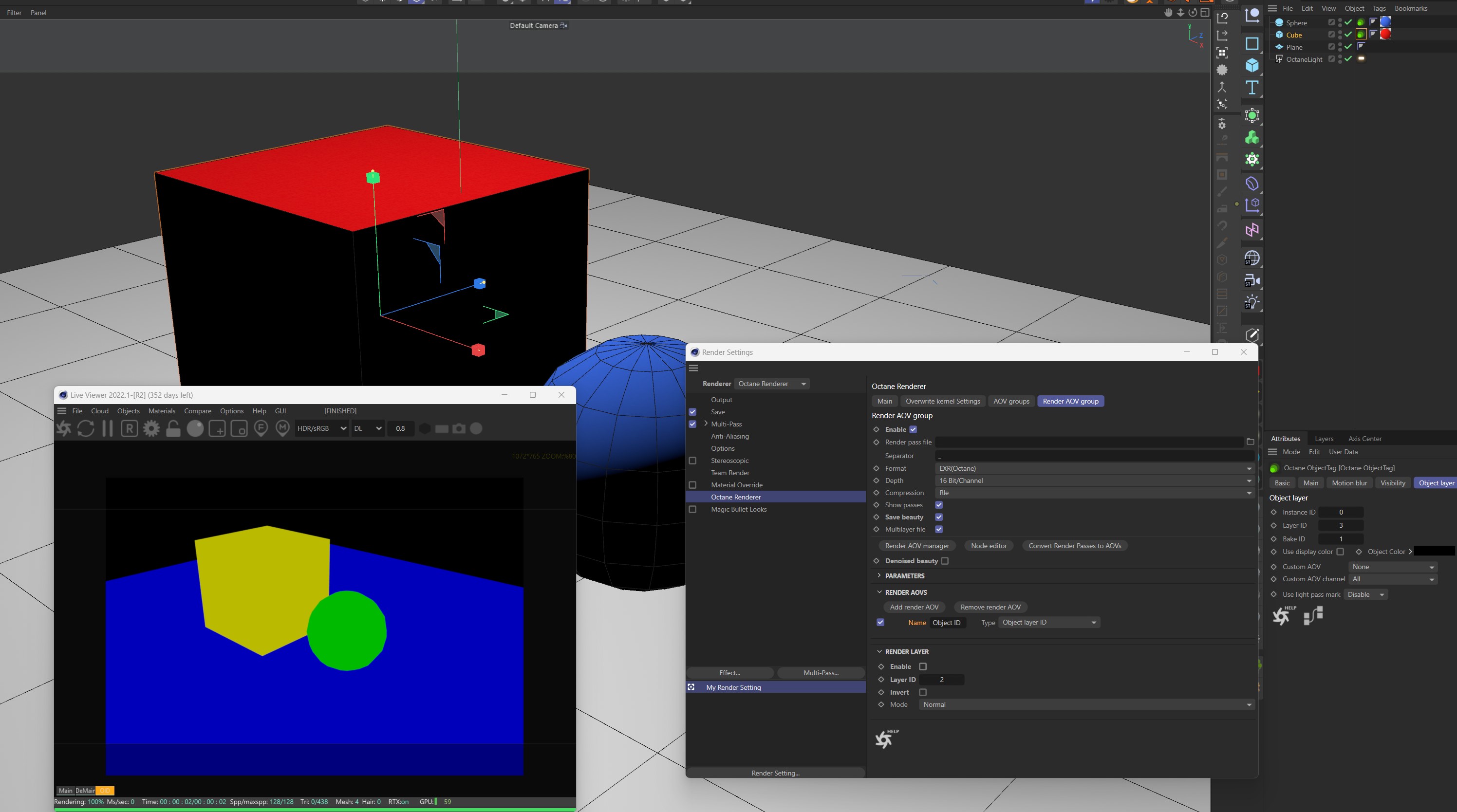Enable the Denoised beauty checkbox
This screenshot has height=812, width=1457.
coord(945,560)
